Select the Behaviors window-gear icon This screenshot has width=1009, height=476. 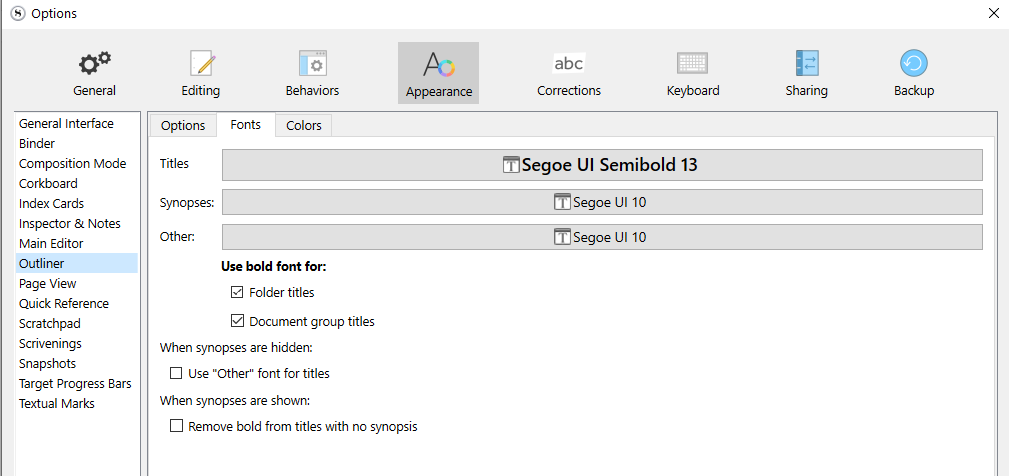pos(313,63)
